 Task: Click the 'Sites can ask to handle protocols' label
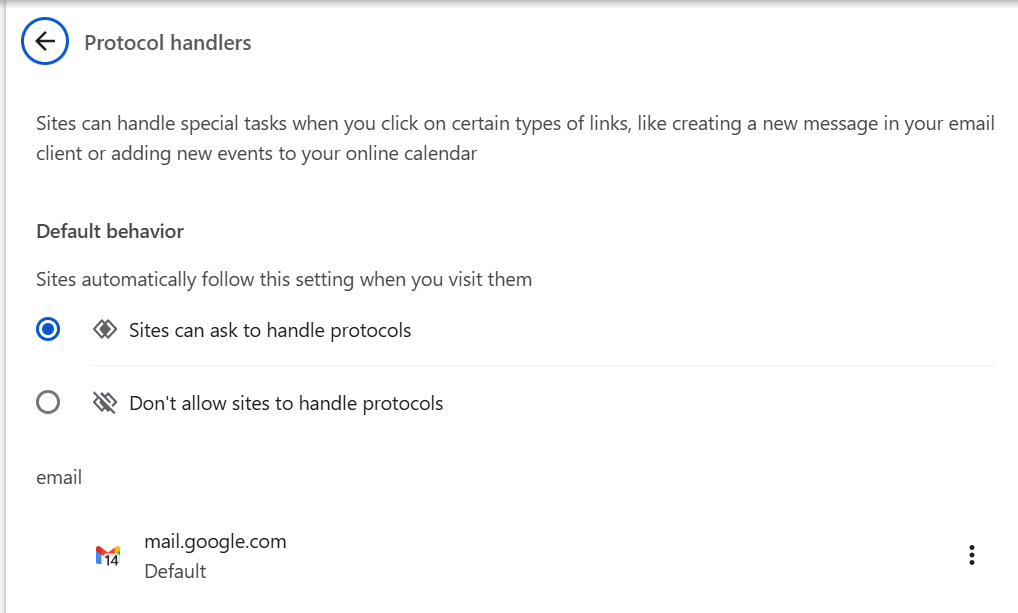270,330
